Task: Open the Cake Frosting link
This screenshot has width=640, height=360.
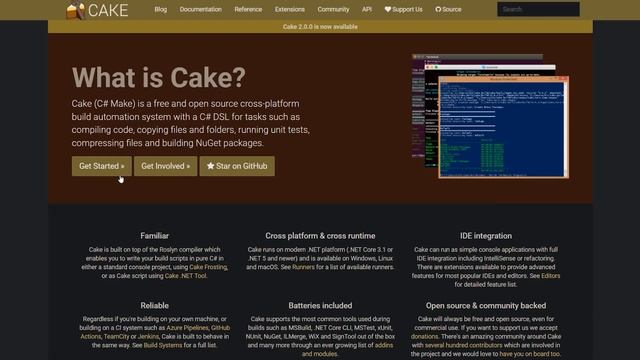Action: pyautogui.click(x=208, y=267)
